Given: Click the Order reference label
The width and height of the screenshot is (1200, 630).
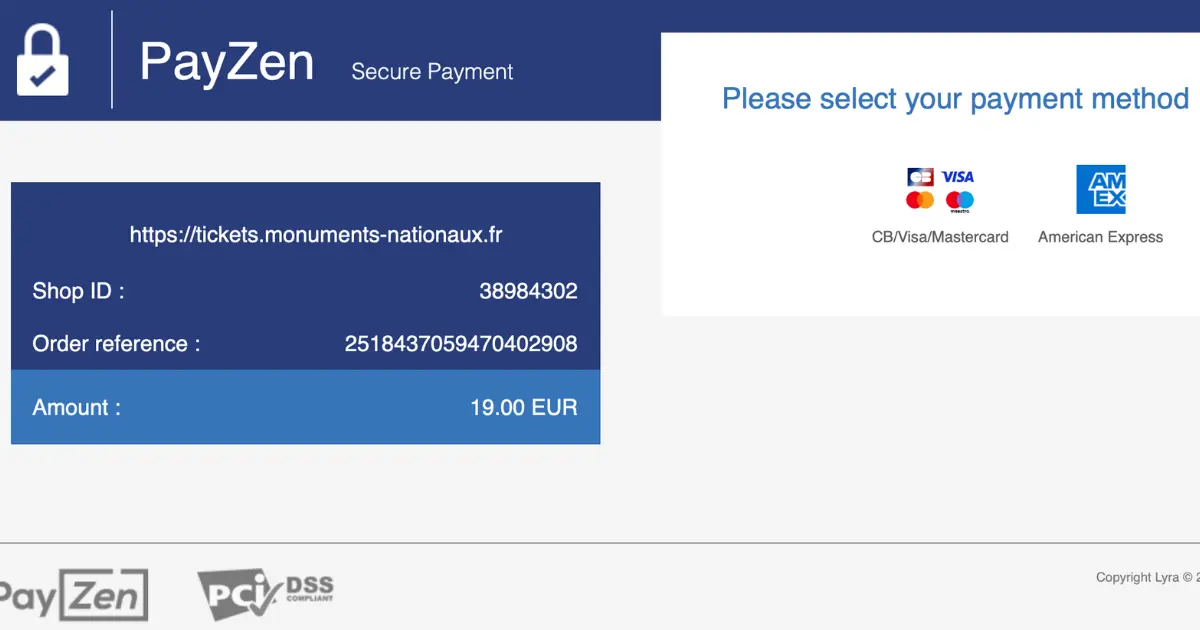Looking at the screenshot, I should (x=116, y=344).
